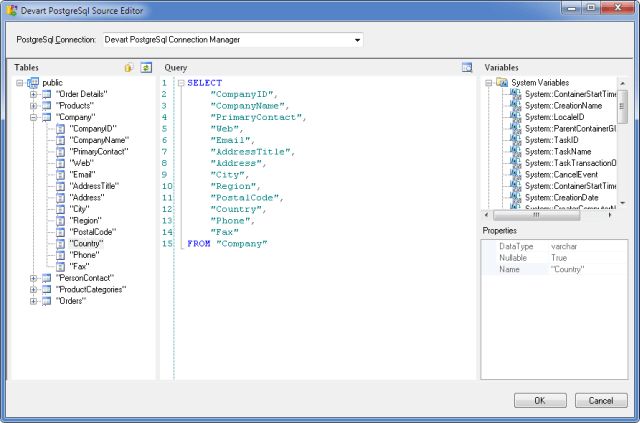Image resolution: width=640 pixels, height=423 pixels.
Task: Expand the "PersonContact" table node
Action: (33, 278)
